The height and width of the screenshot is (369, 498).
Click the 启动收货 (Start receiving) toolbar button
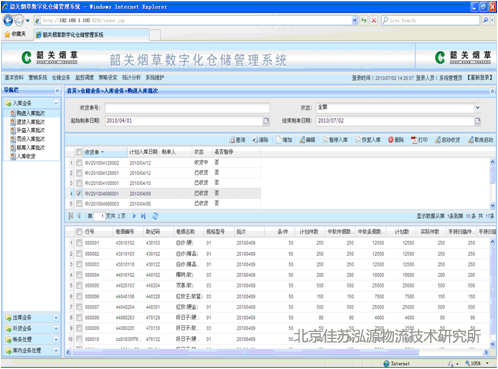[x=447, y=140]
